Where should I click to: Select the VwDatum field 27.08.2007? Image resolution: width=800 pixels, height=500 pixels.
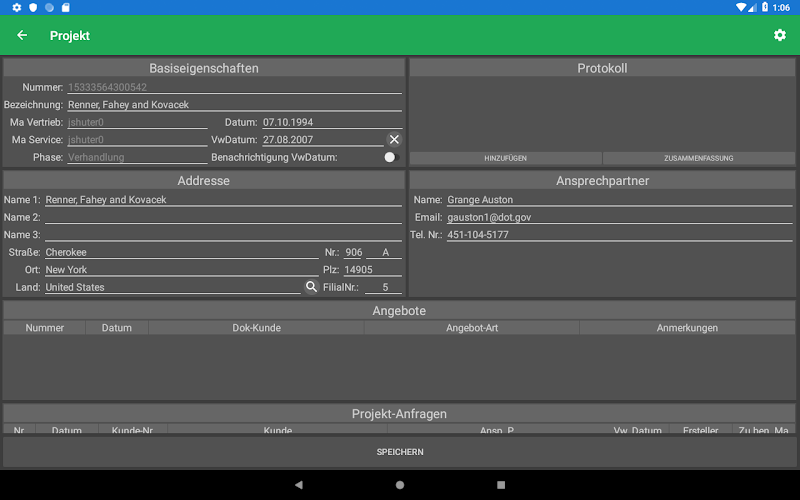click(323, 140)
